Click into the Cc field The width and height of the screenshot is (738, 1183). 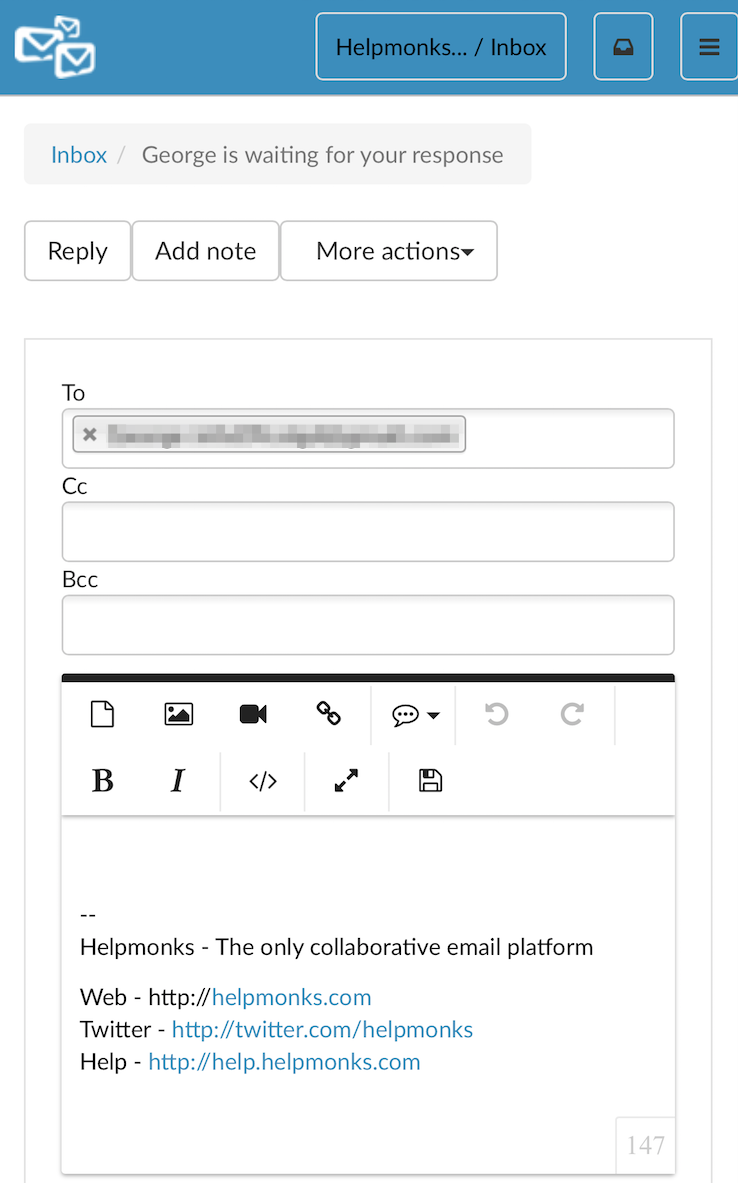point(368,532)
